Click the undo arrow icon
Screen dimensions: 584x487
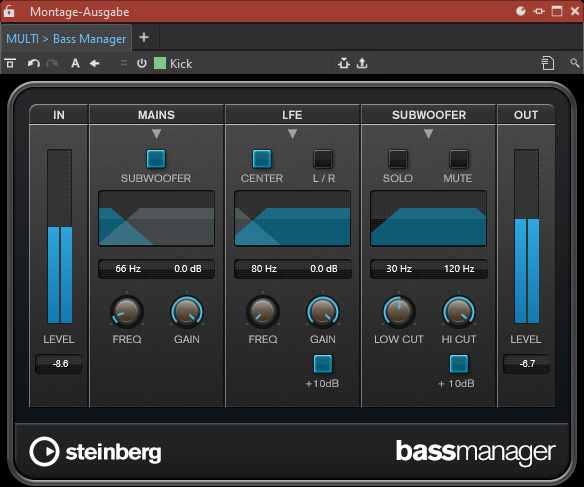tap(34, 63)
